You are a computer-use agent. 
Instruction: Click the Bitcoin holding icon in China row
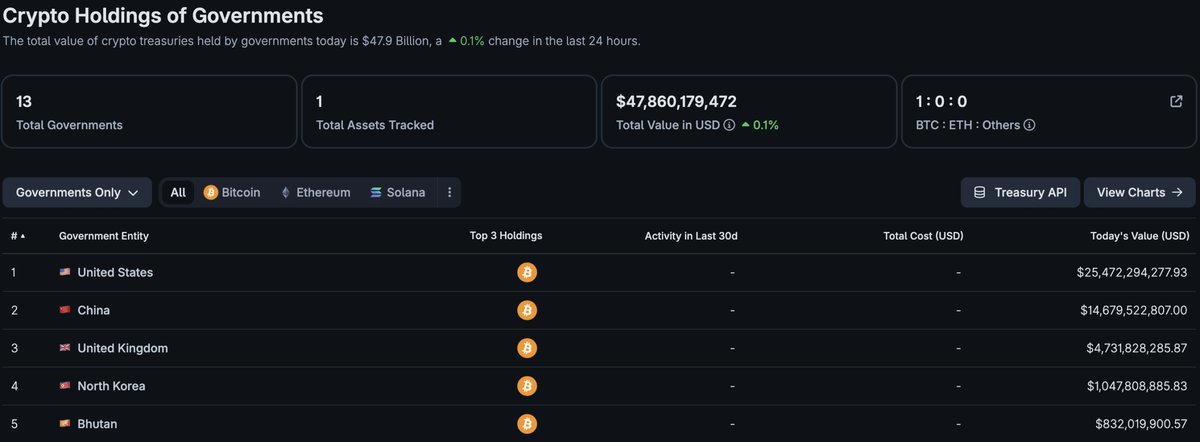coord(527,310)
